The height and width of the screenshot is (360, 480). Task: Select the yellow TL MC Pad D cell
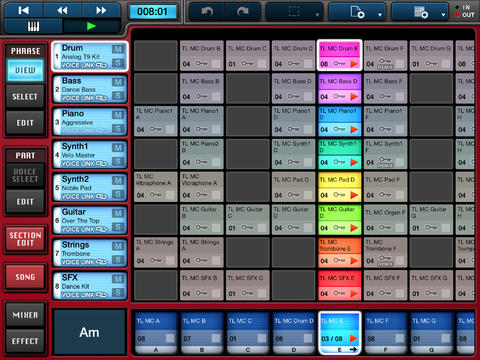tap(340, 187)
